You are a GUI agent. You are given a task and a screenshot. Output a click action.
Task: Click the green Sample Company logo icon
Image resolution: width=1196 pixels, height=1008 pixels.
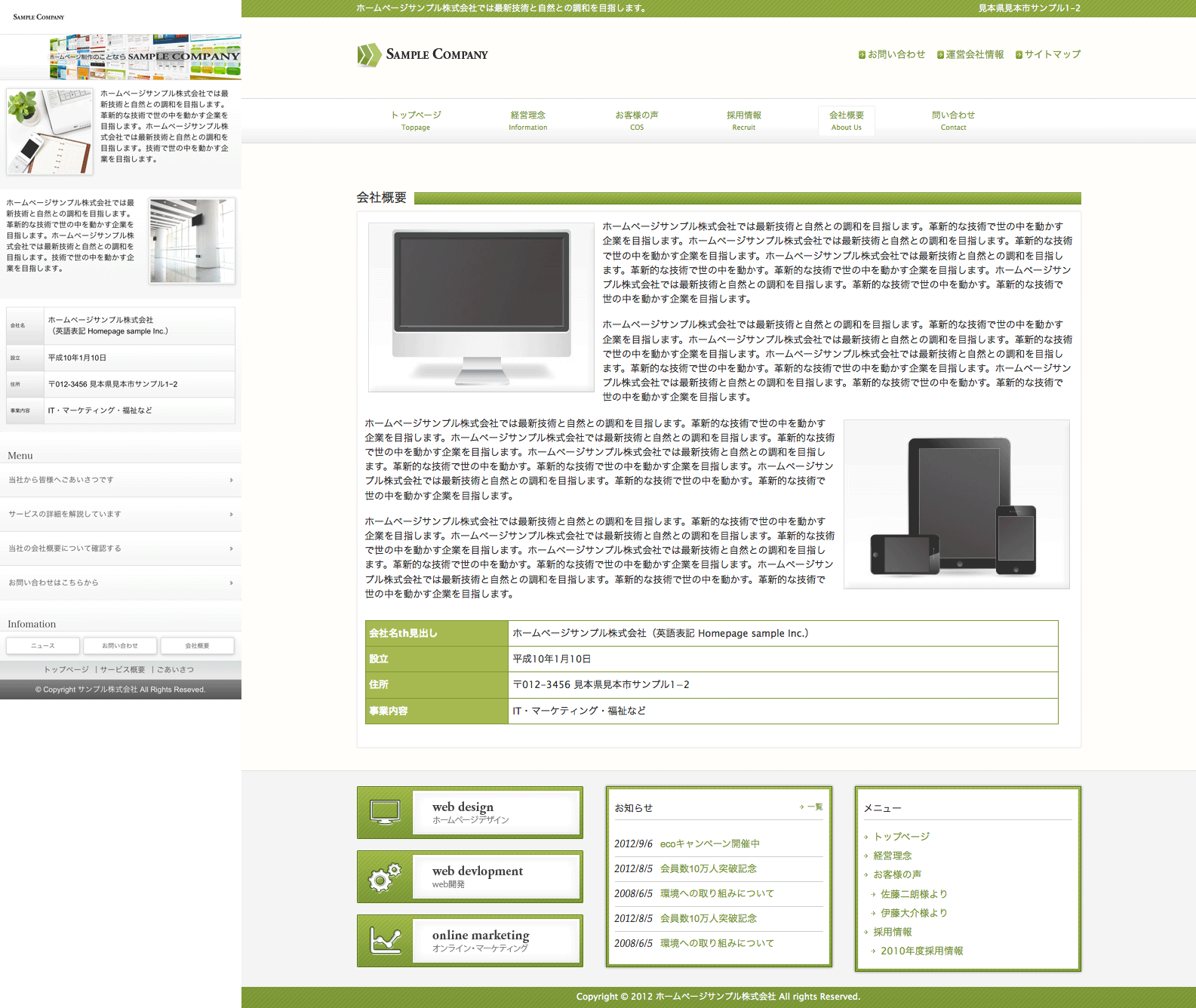(x=369, y=54)
